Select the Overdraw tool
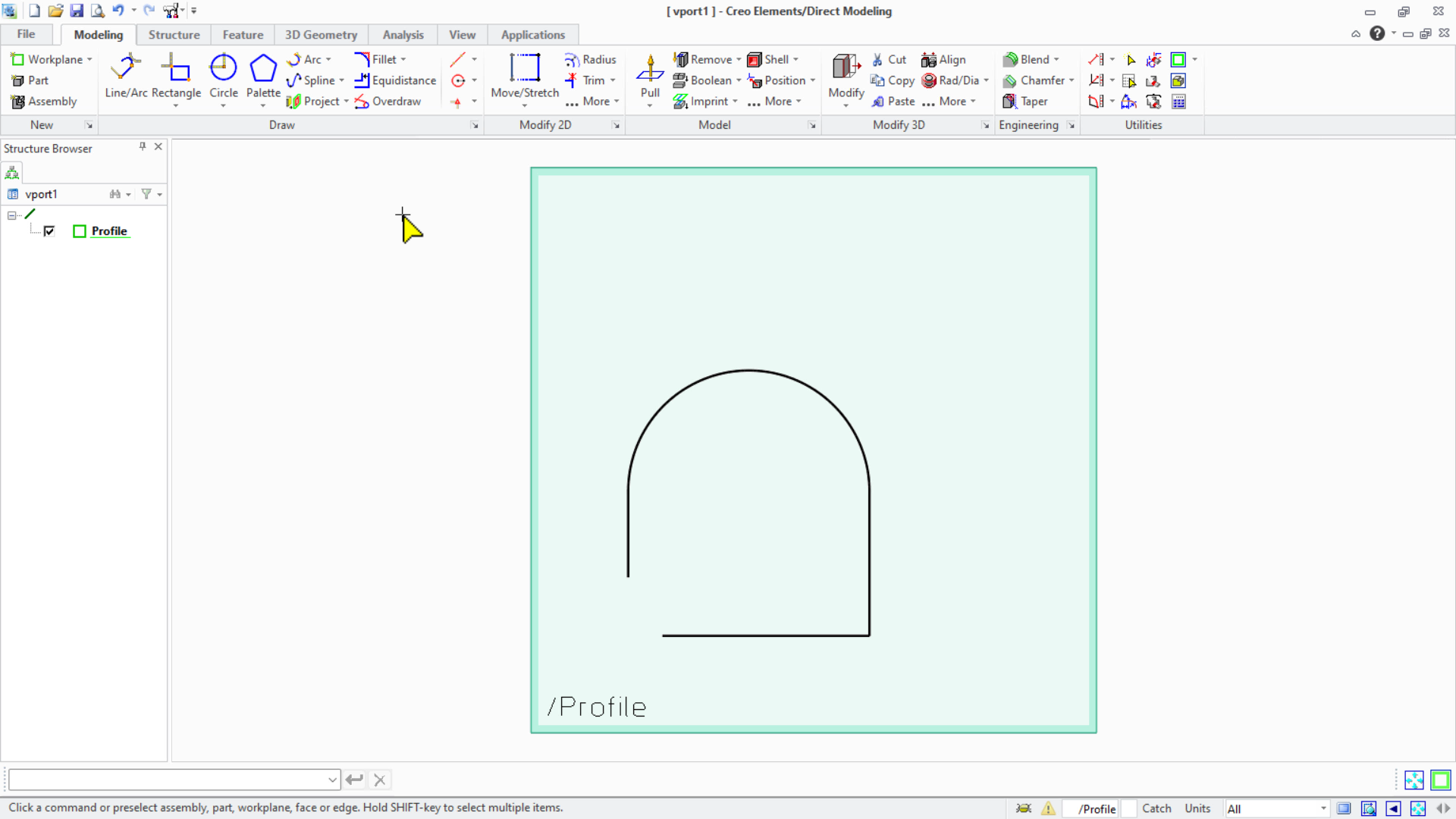 click(388, 102)
